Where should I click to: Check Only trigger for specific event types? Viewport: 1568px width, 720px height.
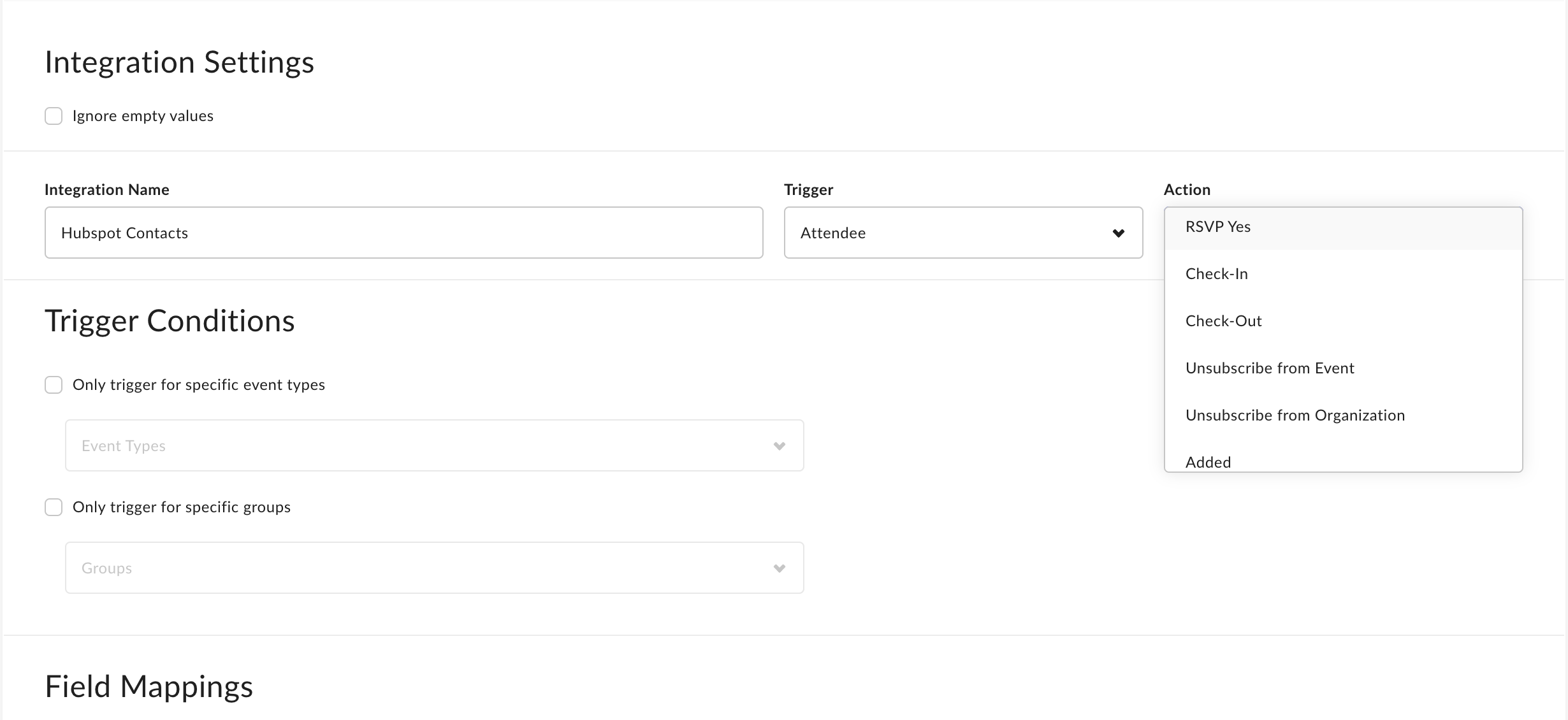(x=54, y=385)
